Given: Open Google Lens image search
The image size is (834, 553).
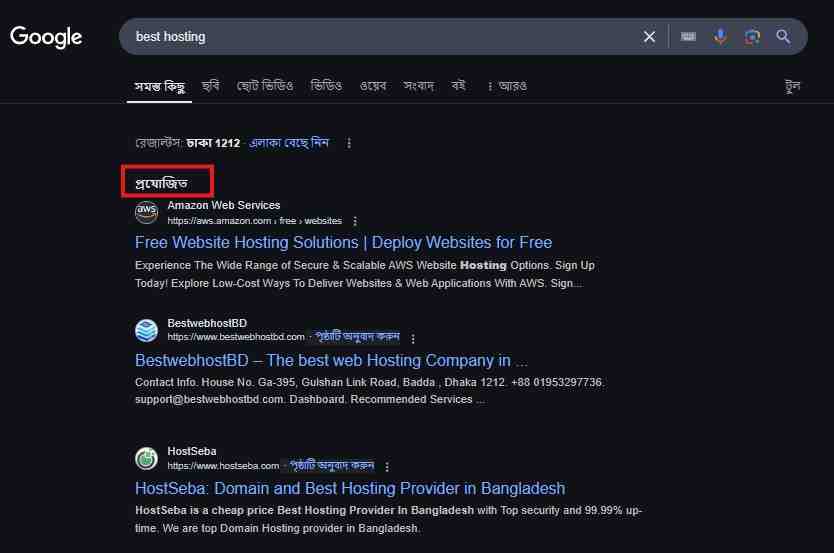Looking at the screenshot, I should coord(752,37).
